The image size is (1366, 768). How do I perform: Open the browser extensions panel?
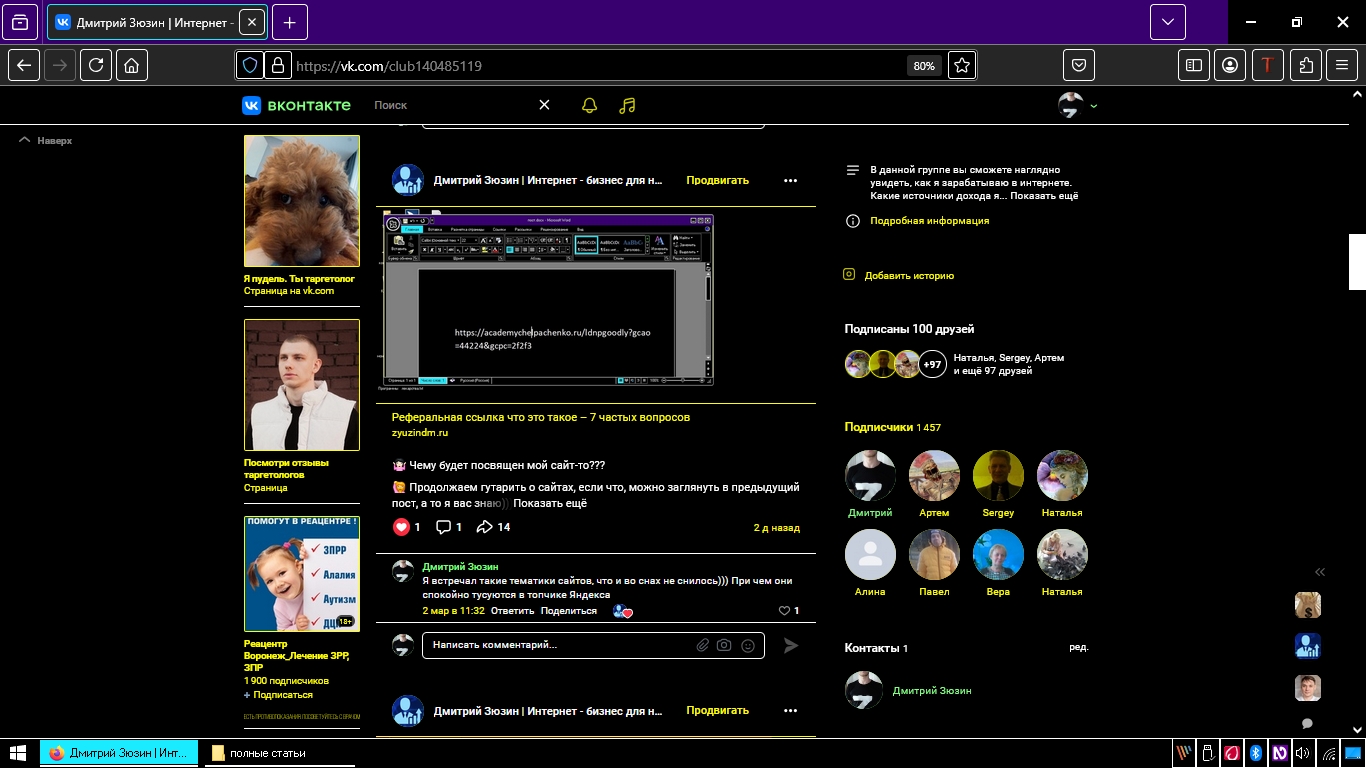pyautogui.click(x=1306, y=65)
